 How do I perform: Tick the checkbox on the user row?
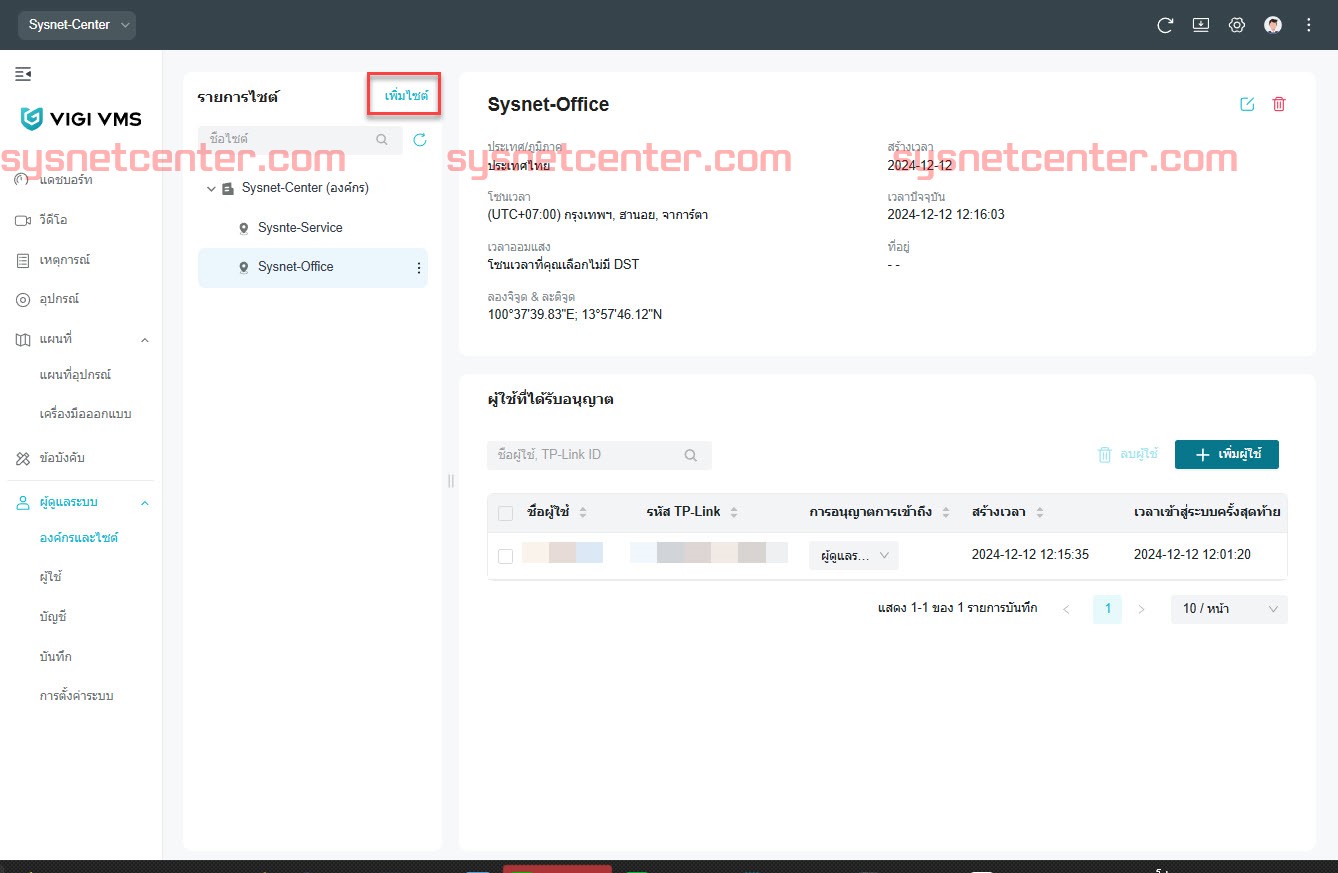coord(505,556)
